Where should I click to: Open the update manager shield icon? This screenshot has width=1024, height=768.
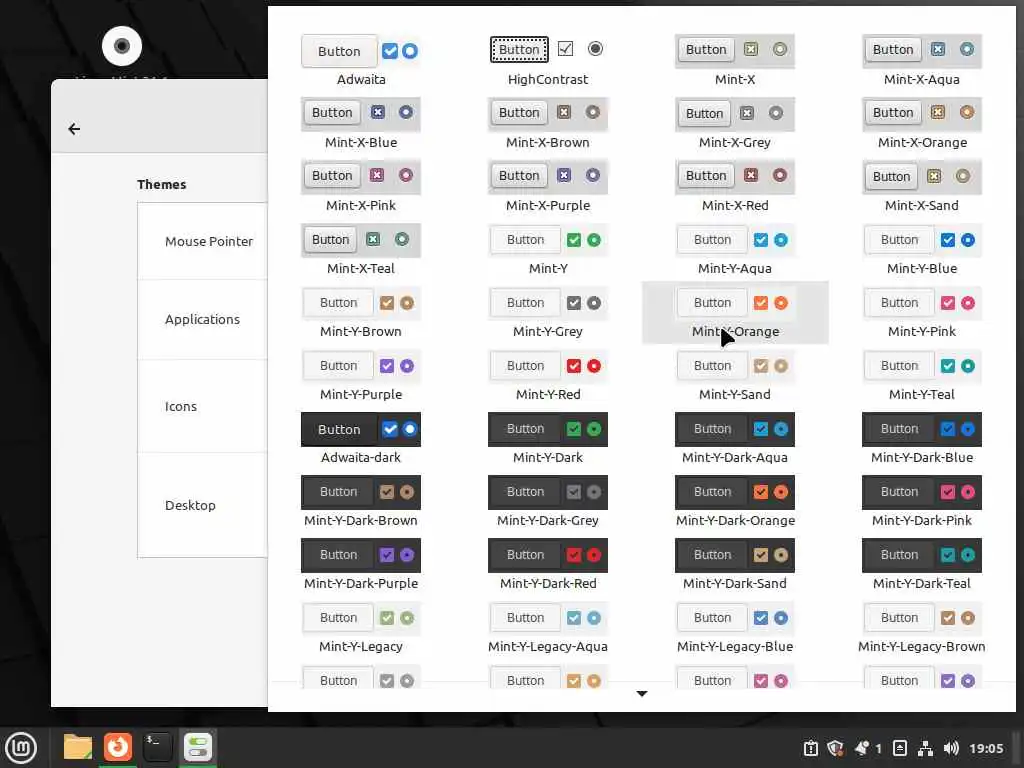835,748
